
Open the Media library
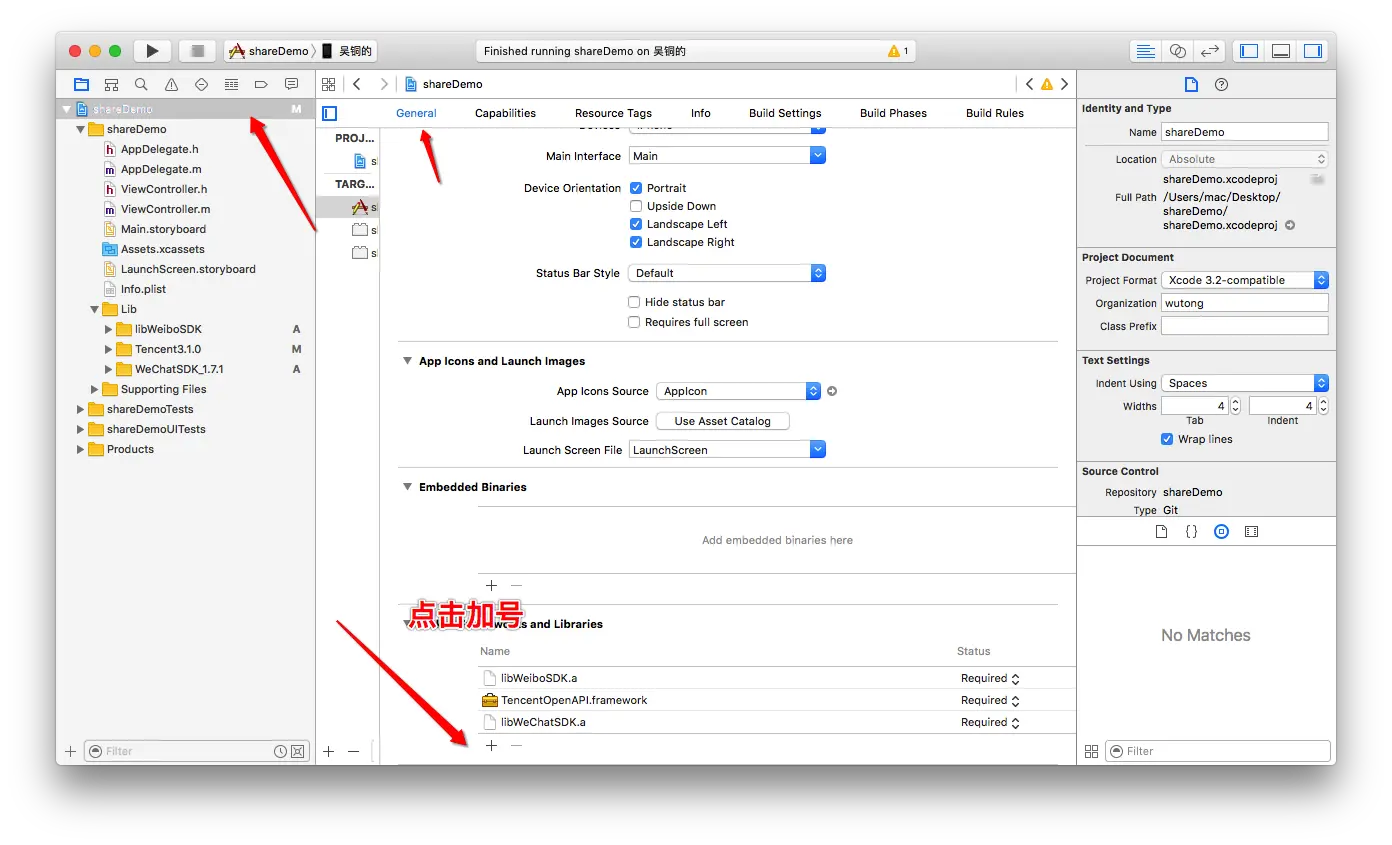[1251, 532]
